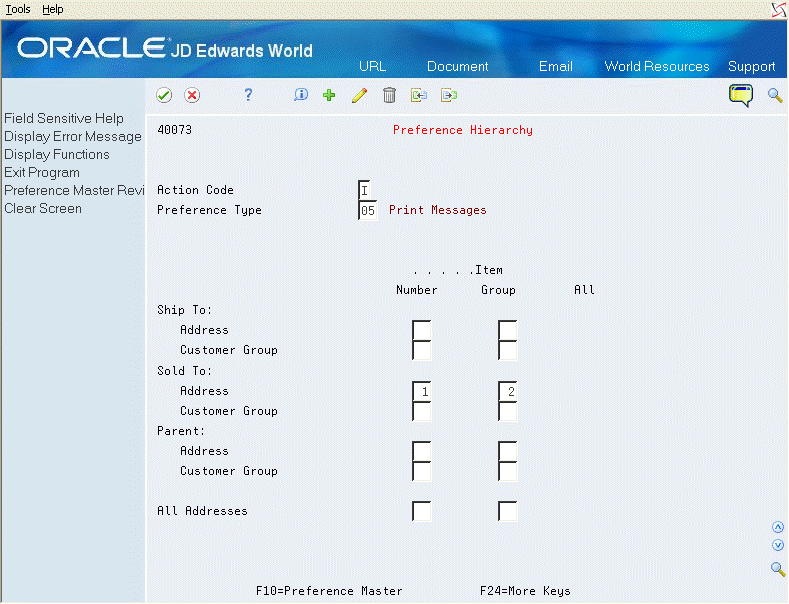Screen dimensions: 789x604
Task: Click the Action Code input field
Action: tap(365, 190)
